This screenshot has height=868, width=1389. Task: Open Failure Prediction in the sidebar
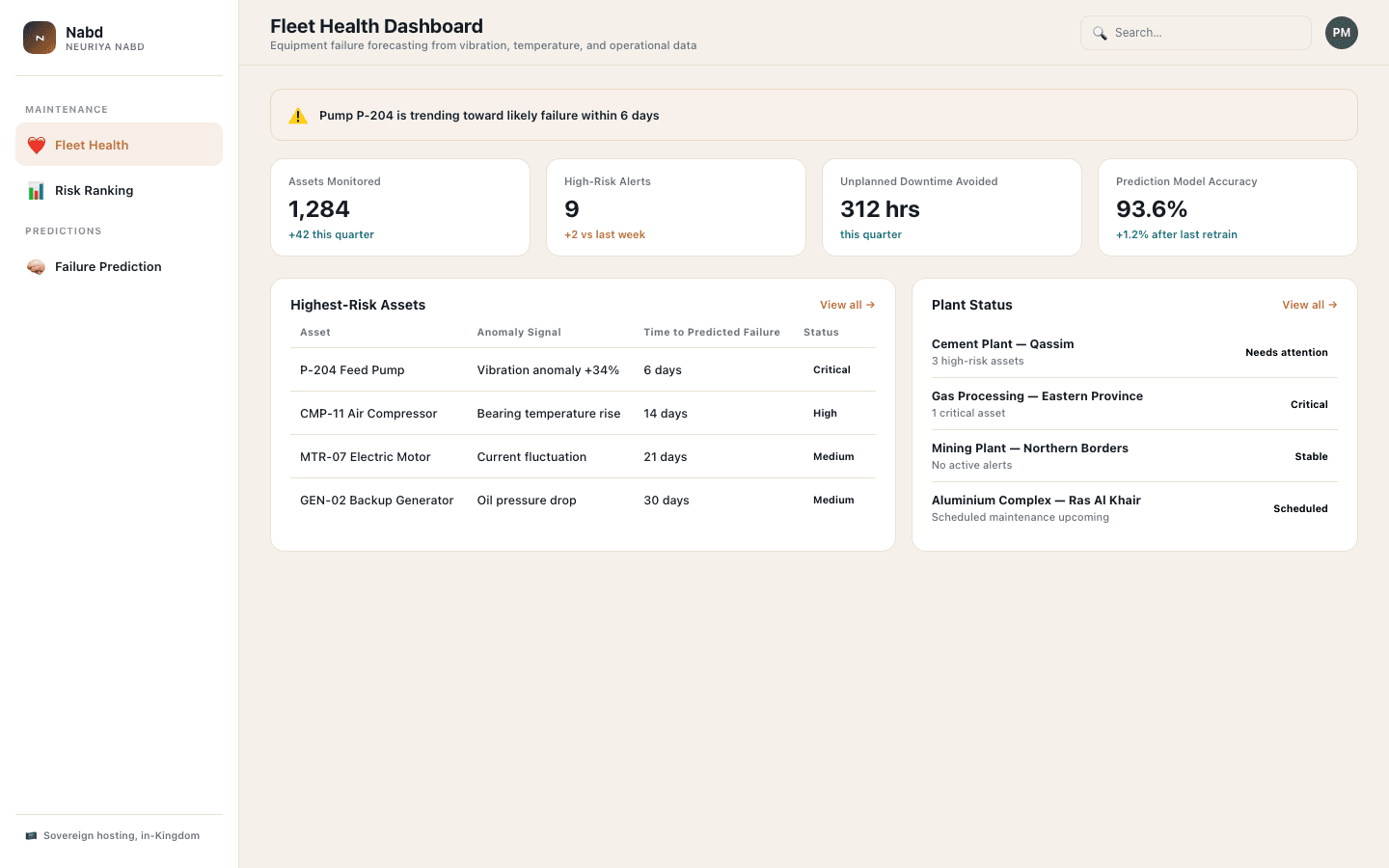119,266
